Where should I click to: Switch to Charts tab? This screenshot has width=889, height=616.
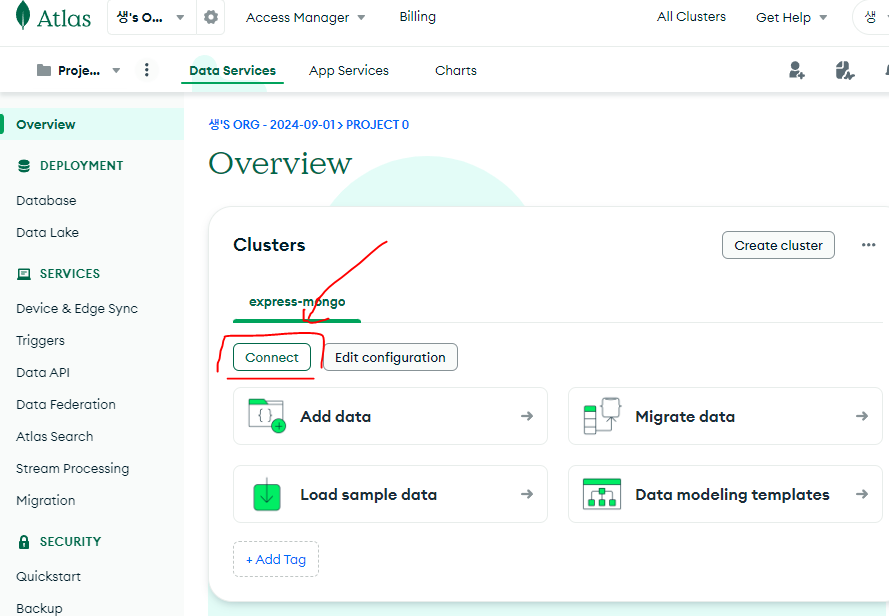click(x=456, y=70)
